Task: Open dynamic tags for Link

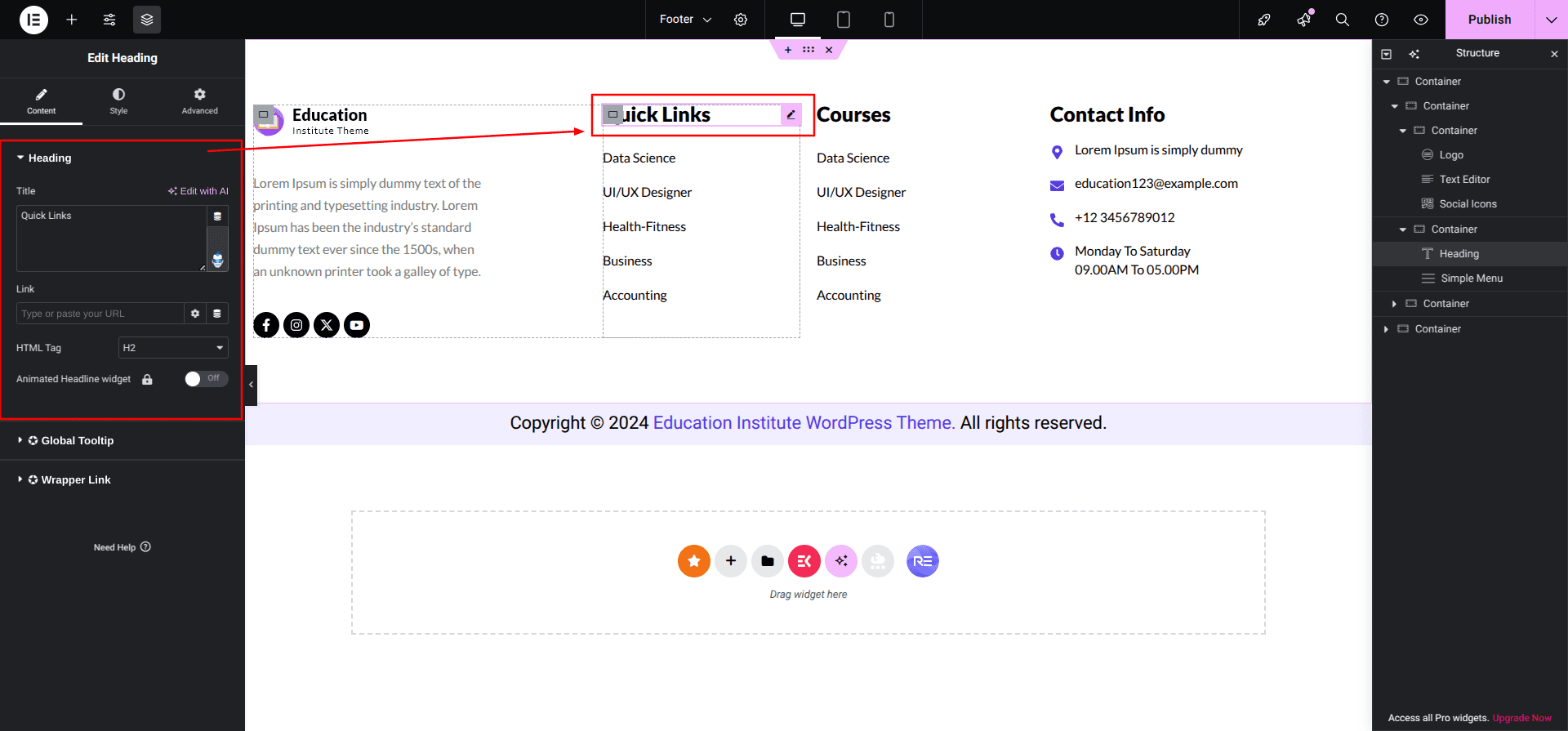Action: point(217,314)
